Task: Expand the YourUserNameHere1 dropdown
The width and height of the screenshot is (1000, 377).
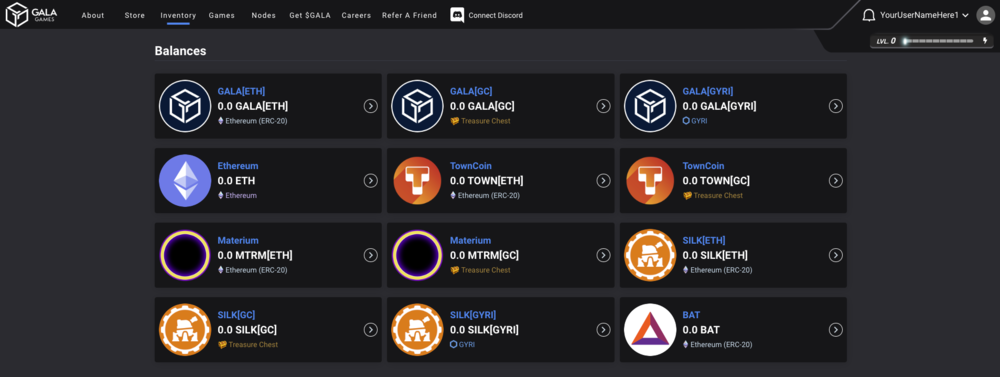Action: coord(924,15)
